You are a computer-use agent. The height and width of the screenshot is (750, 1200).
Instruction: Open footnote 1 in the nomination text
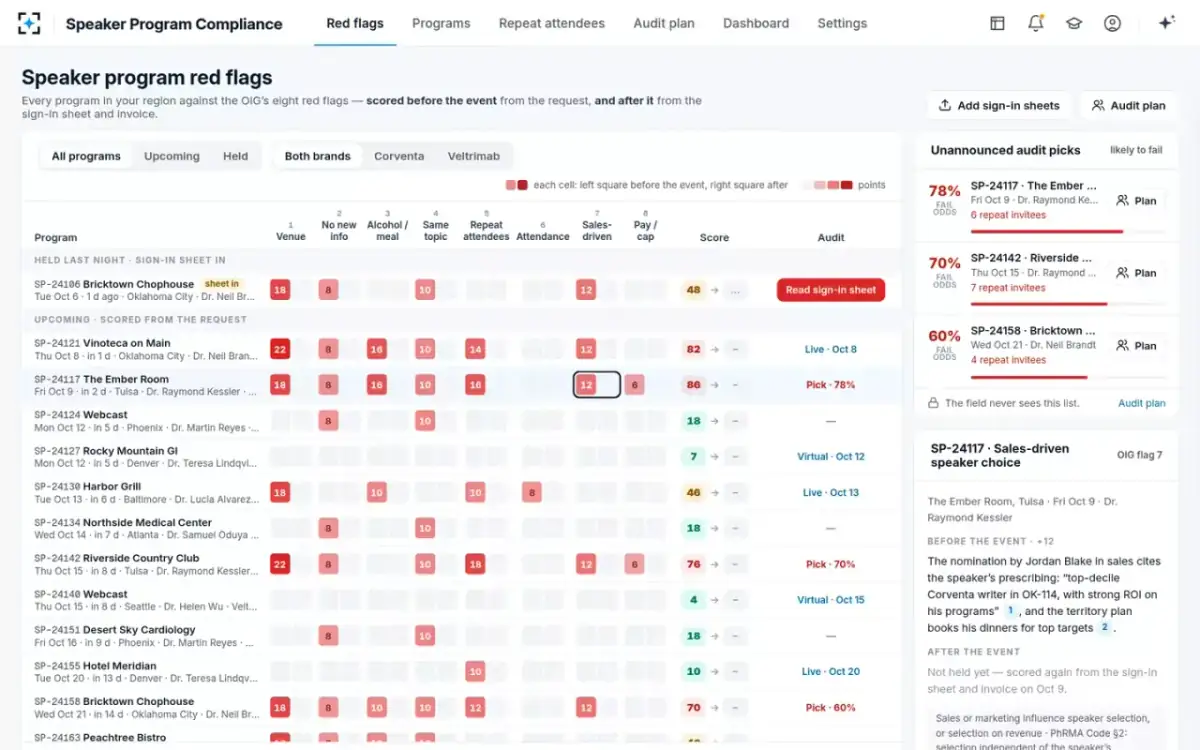coord(1010,611)
